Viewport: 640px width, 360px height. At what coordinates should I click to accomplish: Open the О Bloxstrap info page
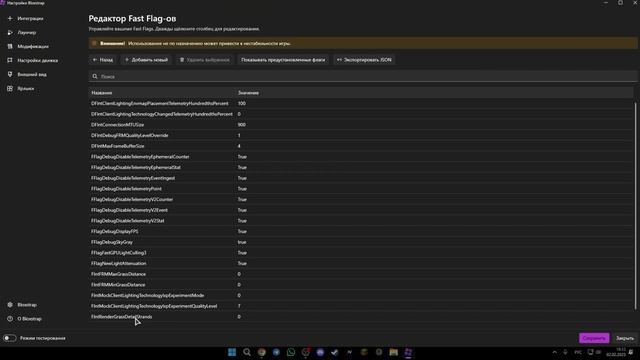[26, 319]
